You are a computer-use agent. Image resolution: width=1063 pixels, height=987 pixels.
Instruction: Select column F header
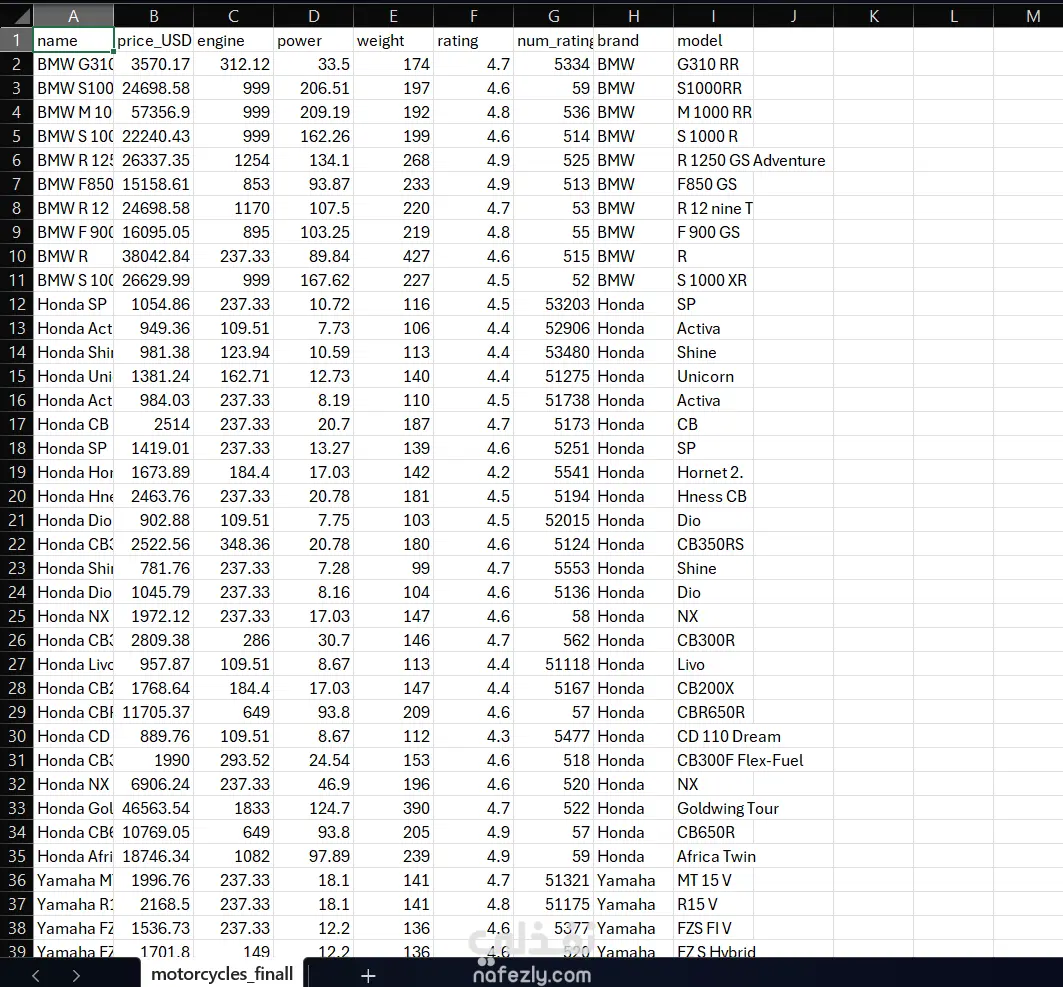point(473,16)
